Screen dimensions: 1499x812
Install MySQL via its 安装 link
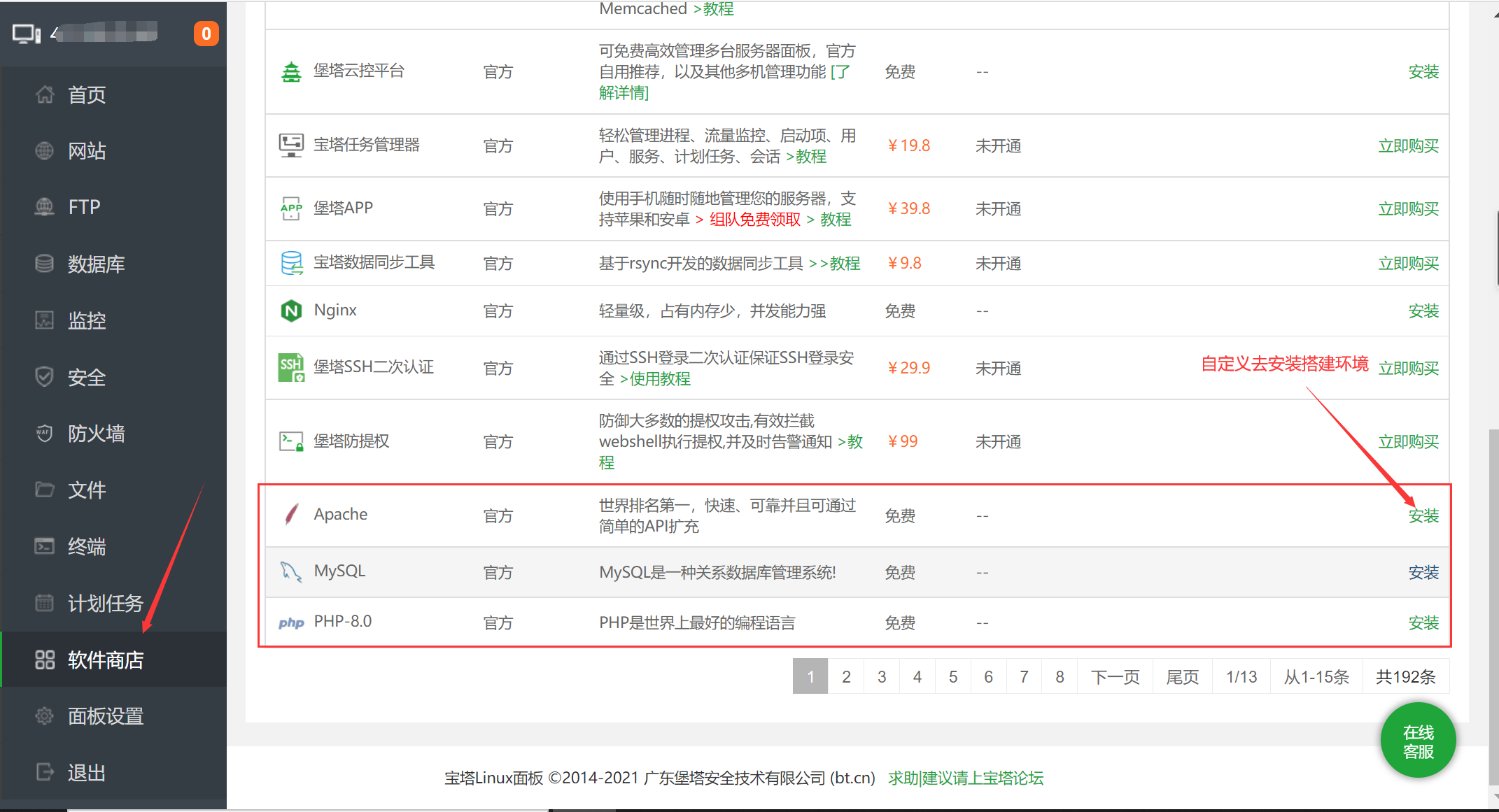[1423, 573]
